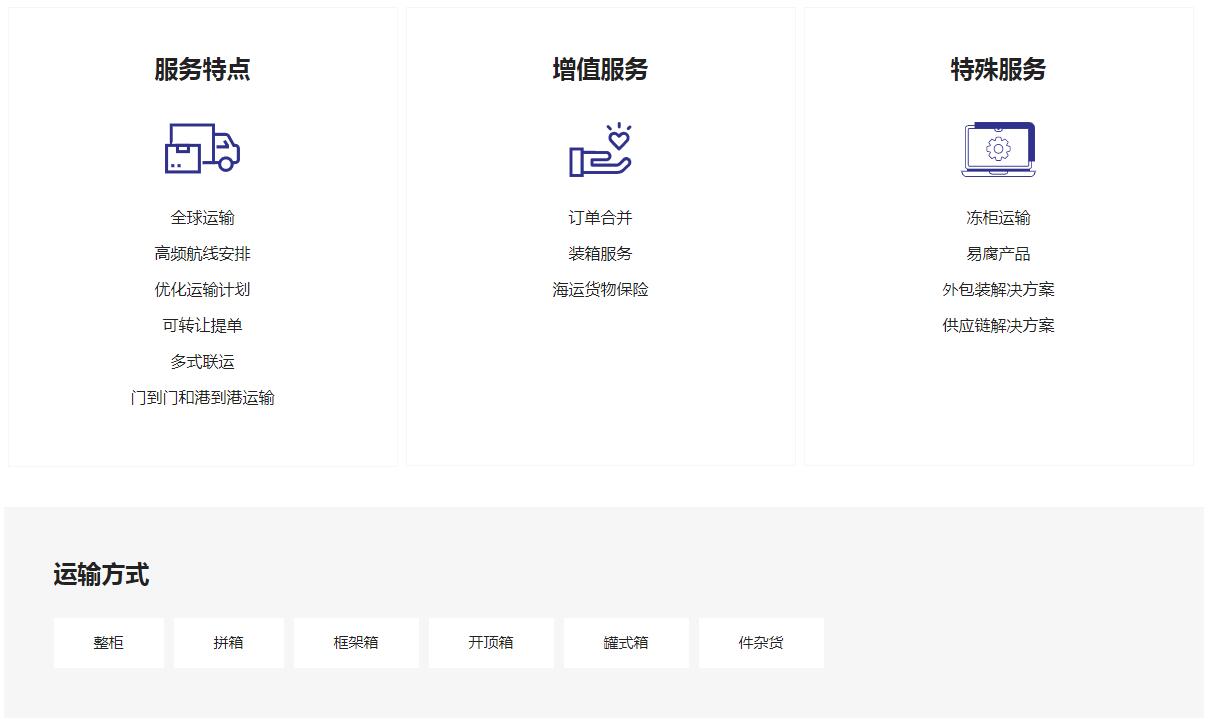Click the 增值服务 heading
The image size is (1210, 728).
600,69
